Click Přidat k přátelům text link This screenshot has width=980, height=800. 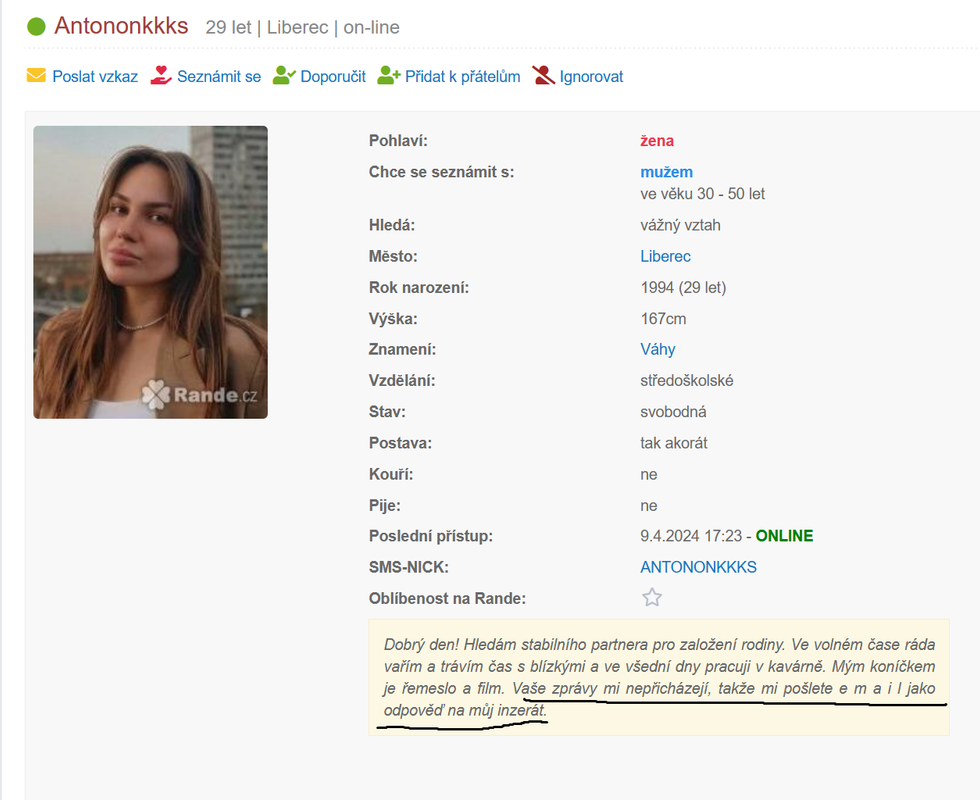[462, 76]
